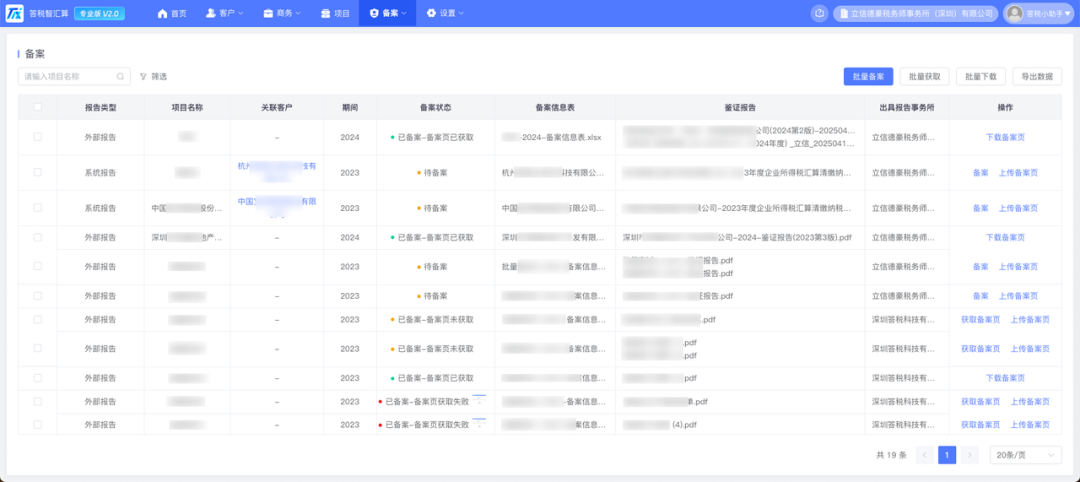Open the help icon in top bar
Screen dimensions: 1080x482
click(x=819, y=13)
